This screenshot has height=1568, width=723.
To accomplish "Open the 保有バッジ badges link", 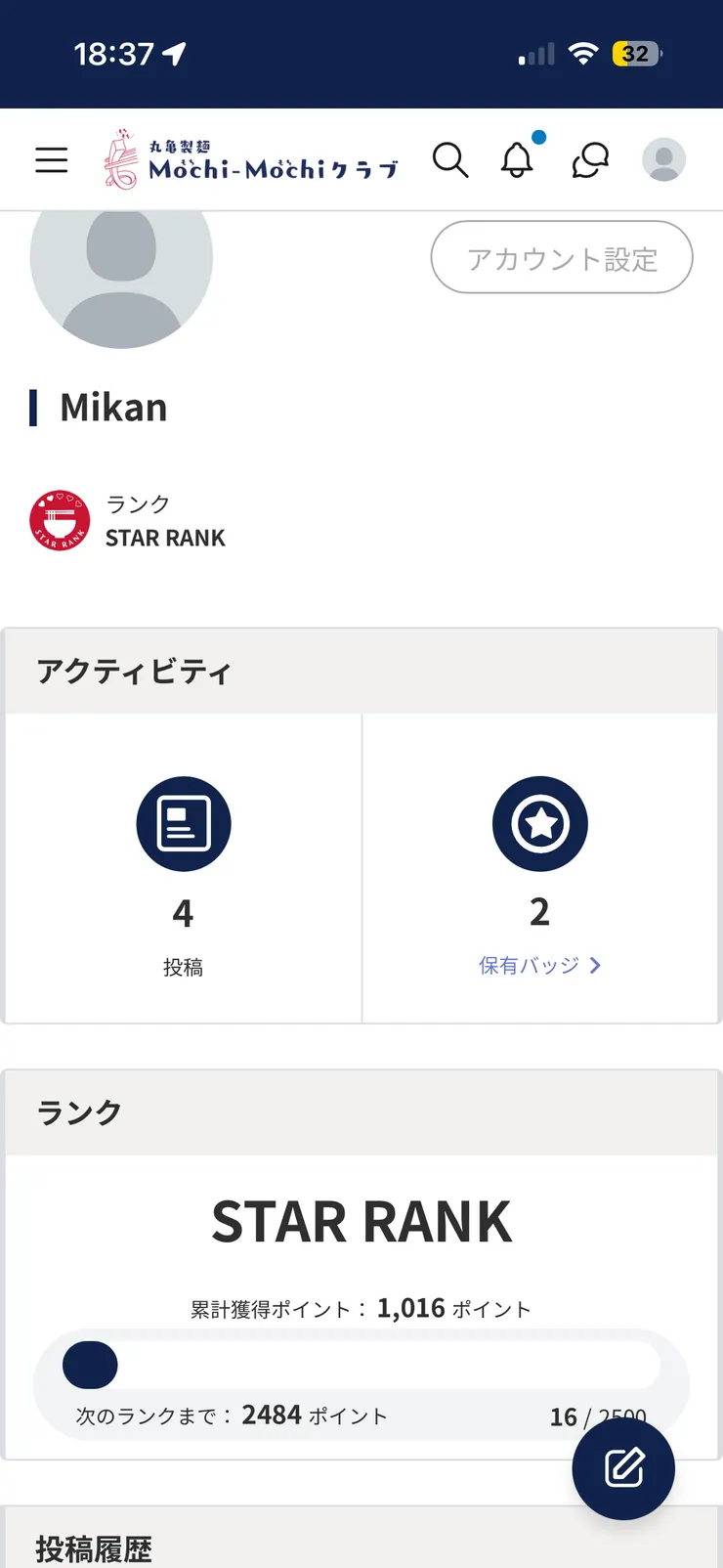I will (529, 966).
